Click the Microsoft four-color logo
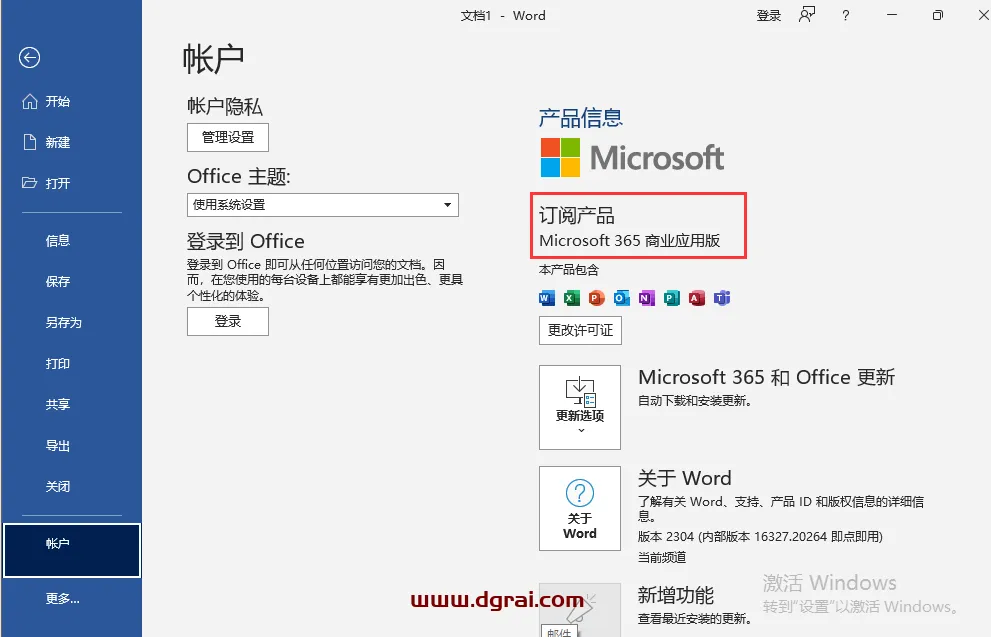The height and width of the screenshot is (637, 991). (x=560, y=157)
